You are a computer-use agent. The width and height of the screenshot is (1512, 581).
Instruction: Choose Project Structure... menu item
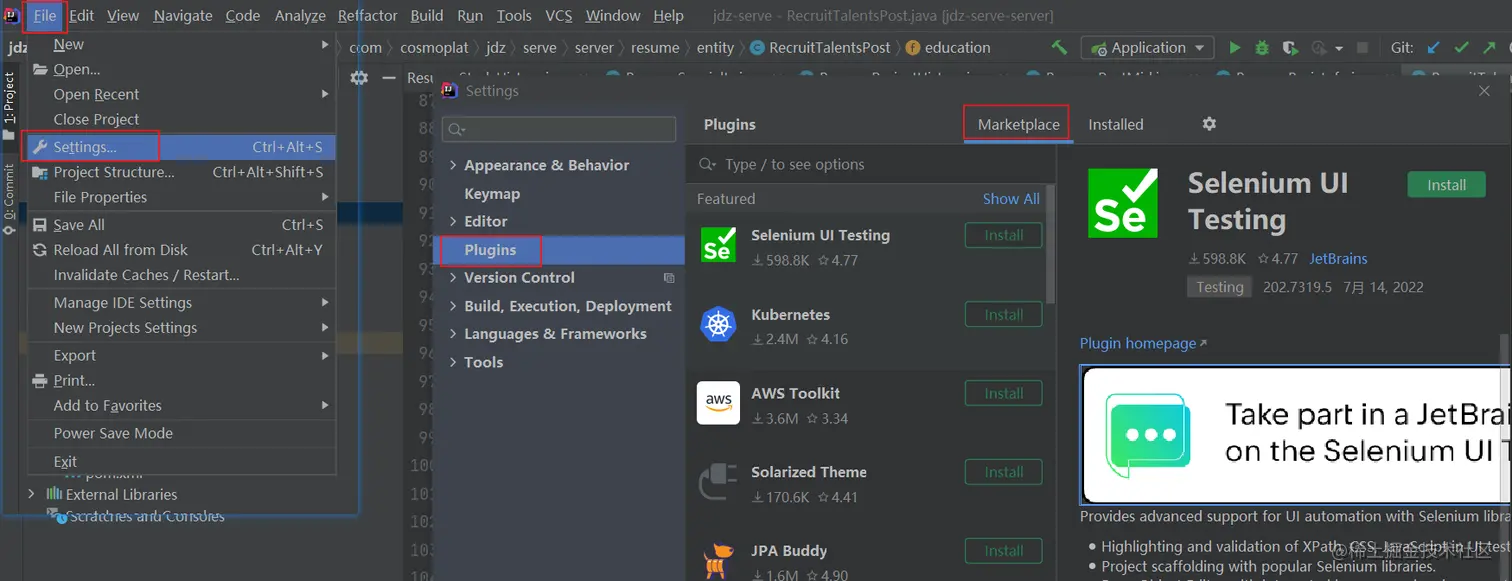[x=181, y=172]
